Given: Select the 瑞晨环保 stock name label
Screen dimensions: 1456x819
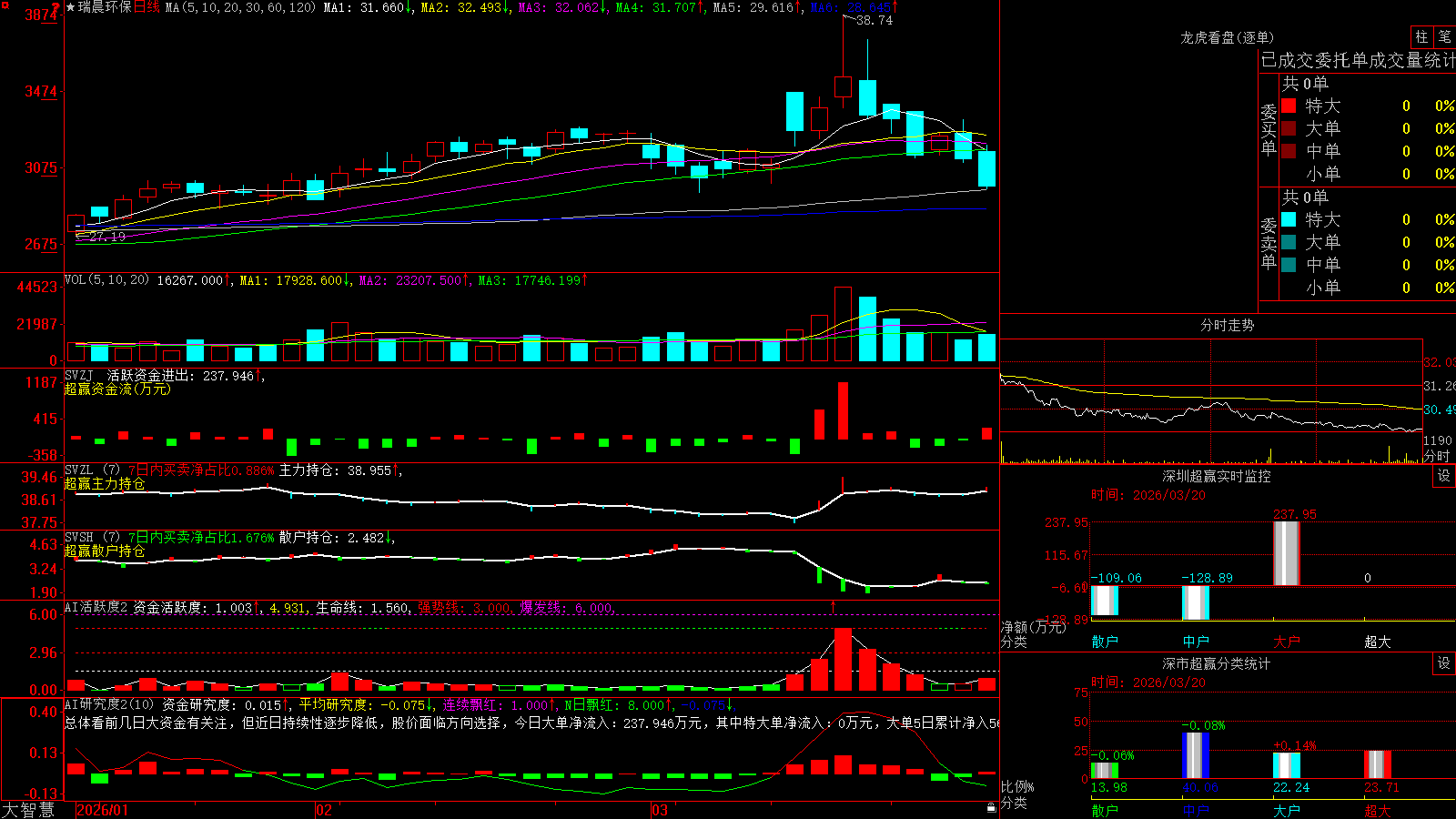Looking at the screenshot, I should click(105, 7).
